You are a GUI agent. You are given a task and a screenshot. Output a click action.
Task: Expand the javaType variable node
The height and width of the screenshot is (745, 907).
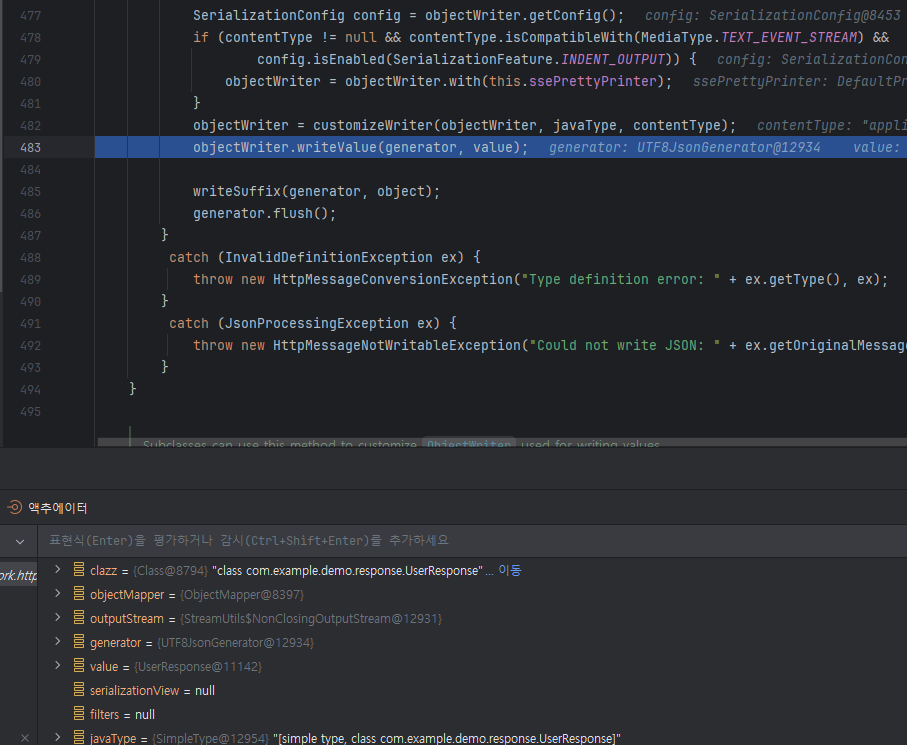click(x=57, y=737)
